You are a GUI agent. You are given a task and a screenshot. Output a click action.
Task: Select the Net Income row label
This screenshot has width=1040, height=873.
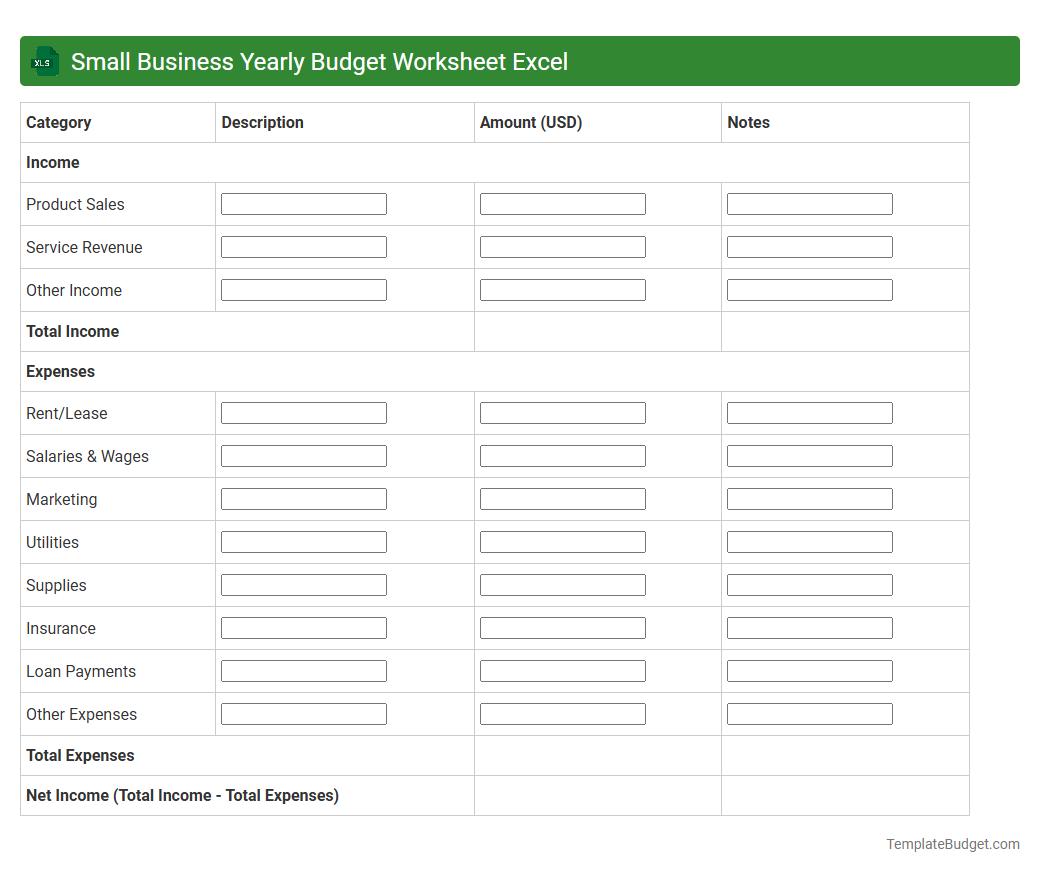[x=182, y=795]
